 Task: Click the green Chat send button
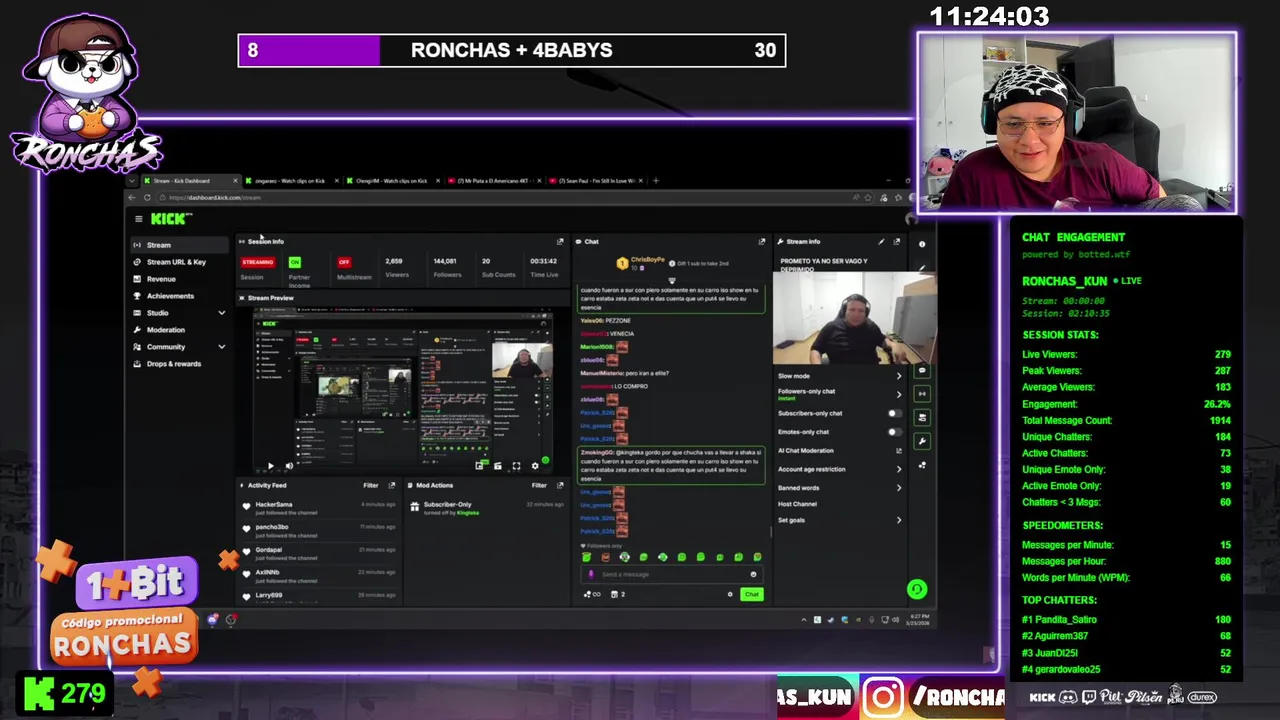752,594
